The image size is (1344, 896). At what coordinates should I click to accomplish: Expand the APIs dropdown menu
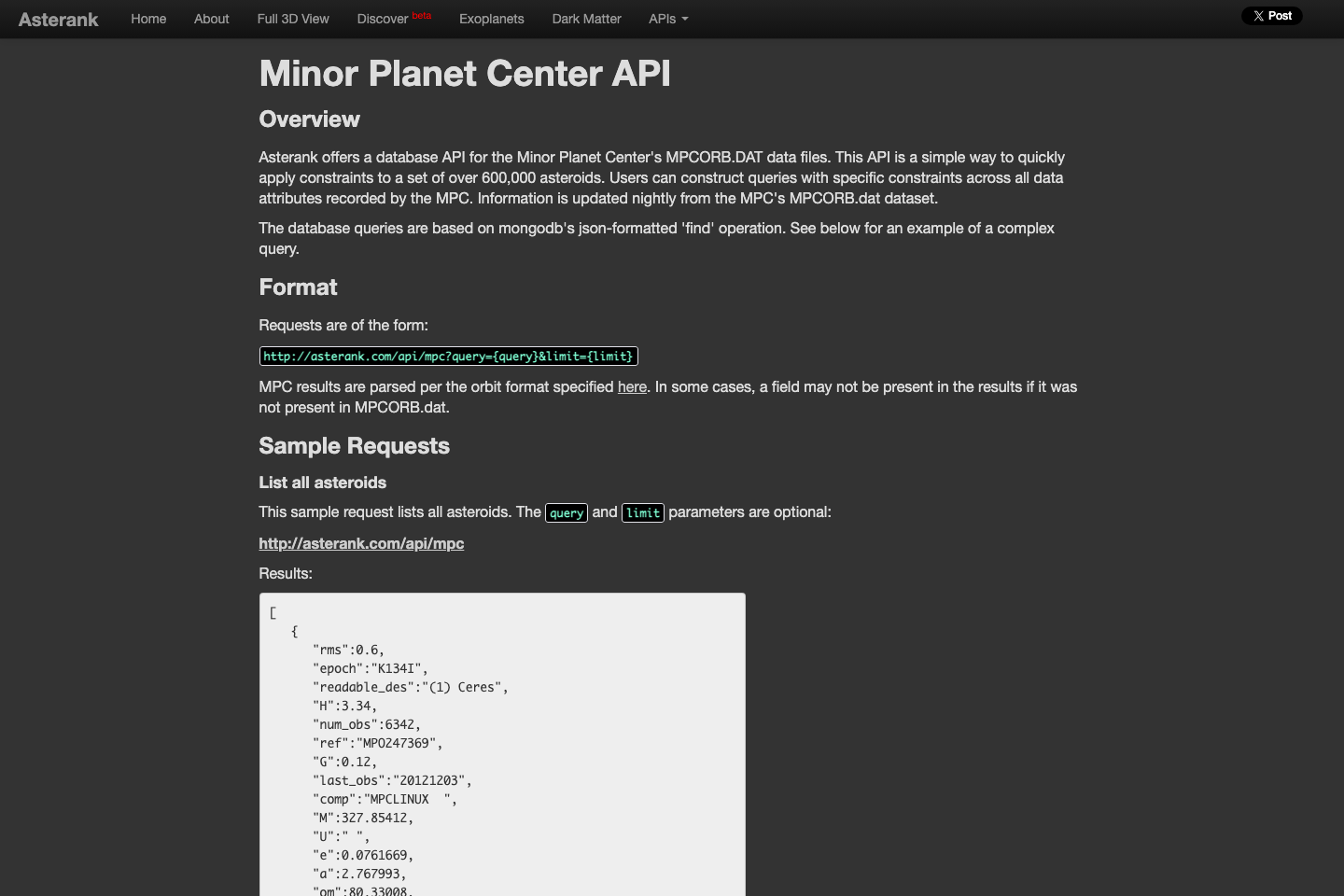[x=664, y=19]
